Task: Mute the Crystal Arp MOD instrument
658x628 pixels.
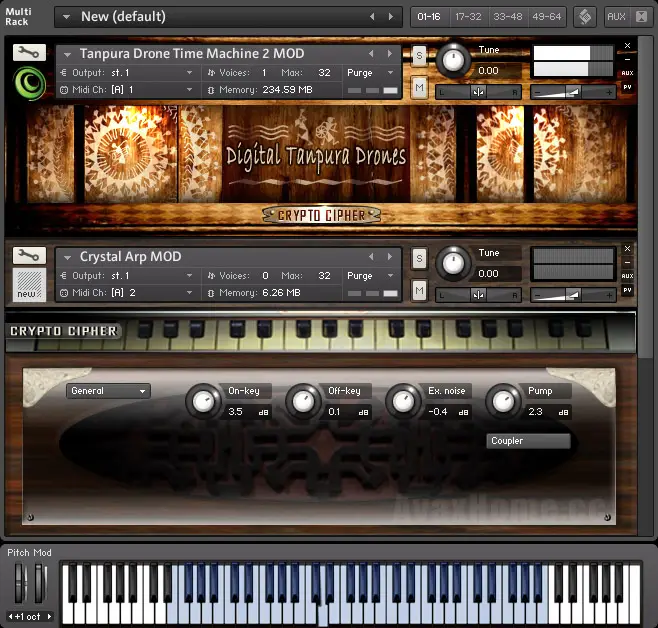Action: (x=419, y=290)
